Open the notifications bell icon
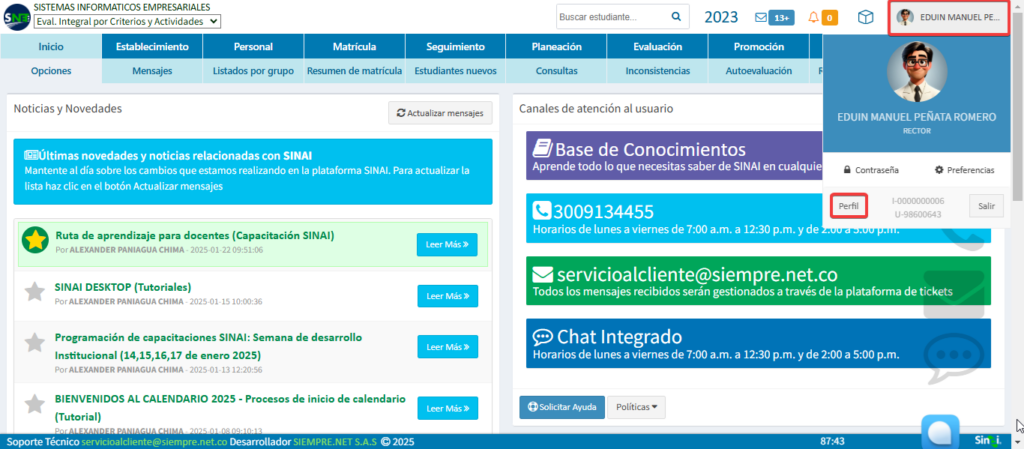 814,17
